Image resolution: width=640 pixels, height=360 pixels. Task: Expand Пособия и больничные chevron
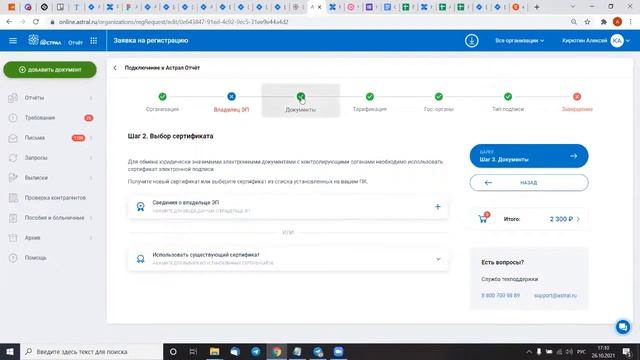coord(91,218)
